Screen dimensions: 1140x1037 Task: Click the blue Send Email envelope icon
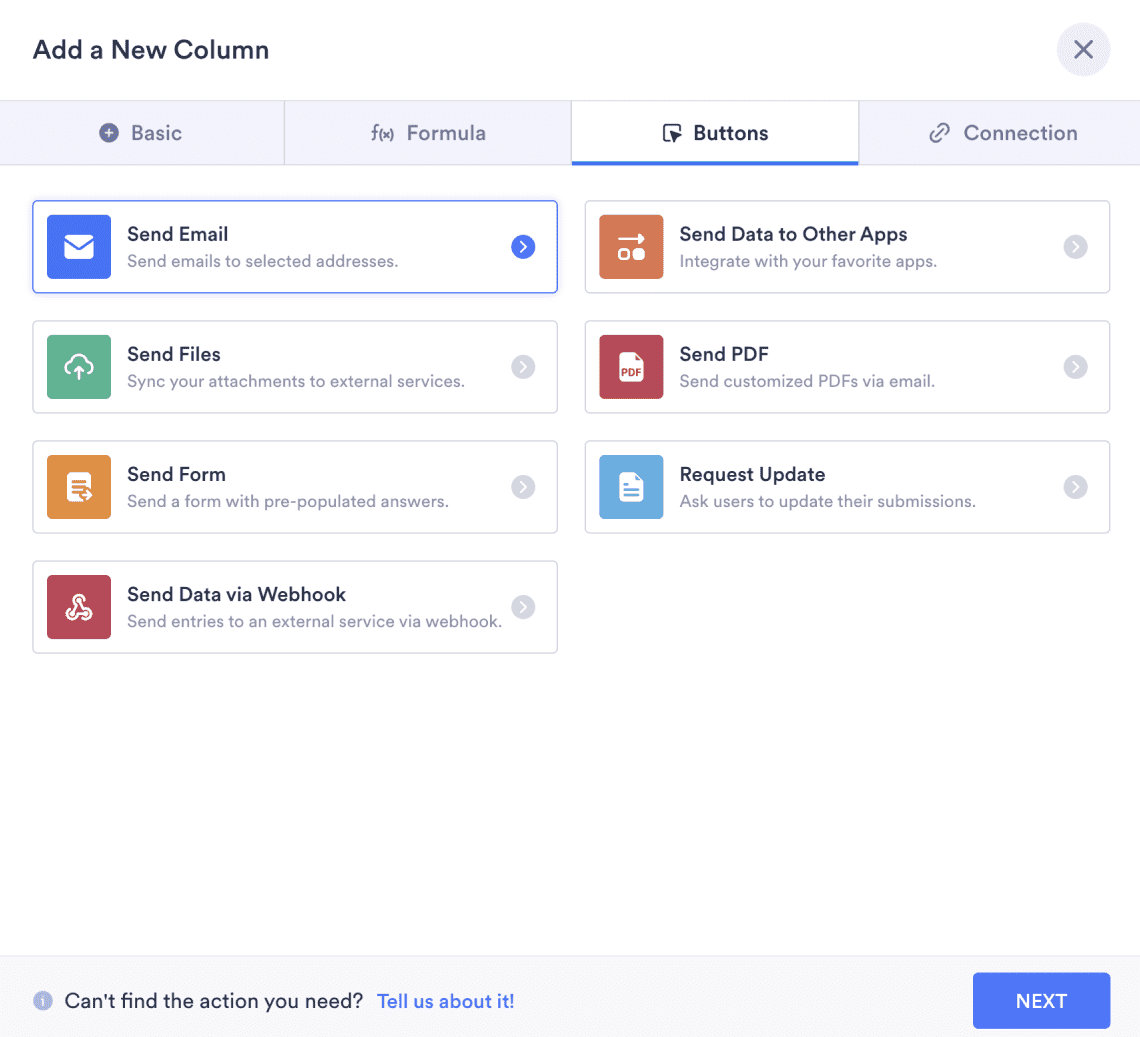point(79,247)
